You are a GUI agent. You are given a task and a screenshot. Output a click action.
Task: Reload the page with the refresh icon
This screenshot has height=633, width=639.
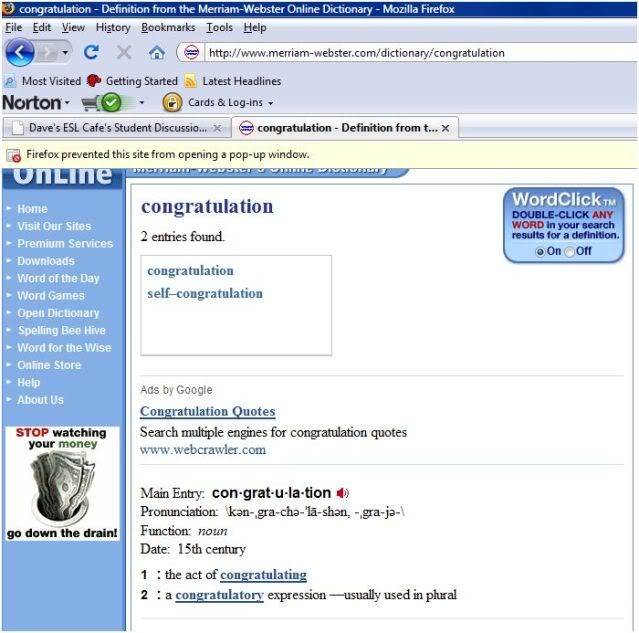pos(91,52)
